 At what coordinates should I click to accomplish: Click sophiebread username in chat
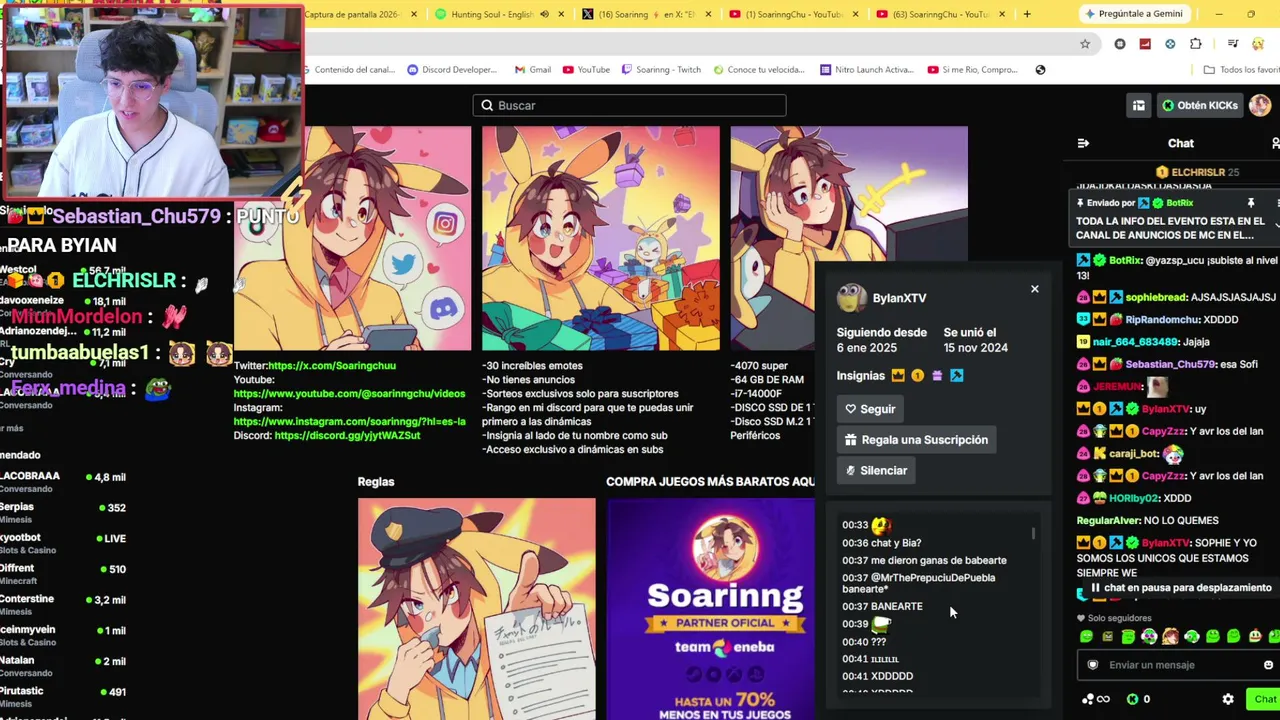pos(1156,298)
